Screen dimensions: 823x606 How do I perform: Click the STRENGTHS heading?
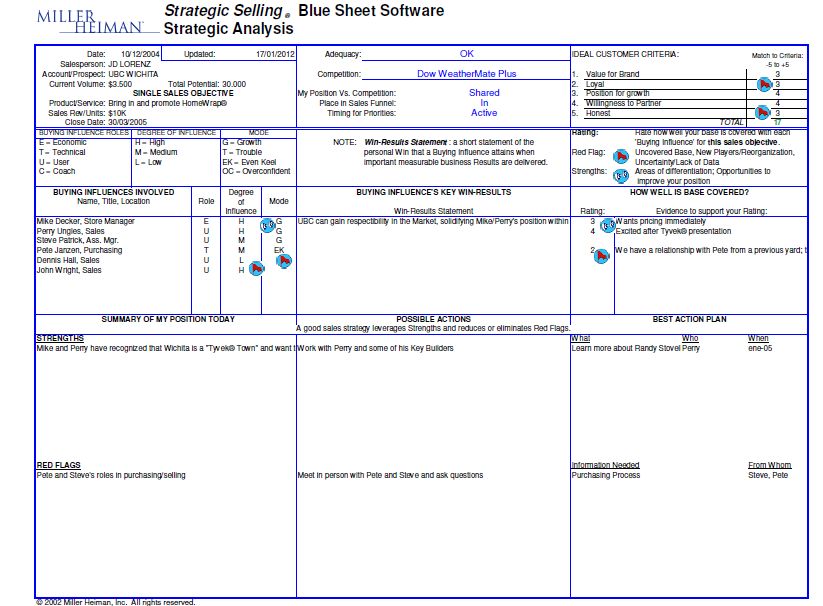tap(60, 338)
